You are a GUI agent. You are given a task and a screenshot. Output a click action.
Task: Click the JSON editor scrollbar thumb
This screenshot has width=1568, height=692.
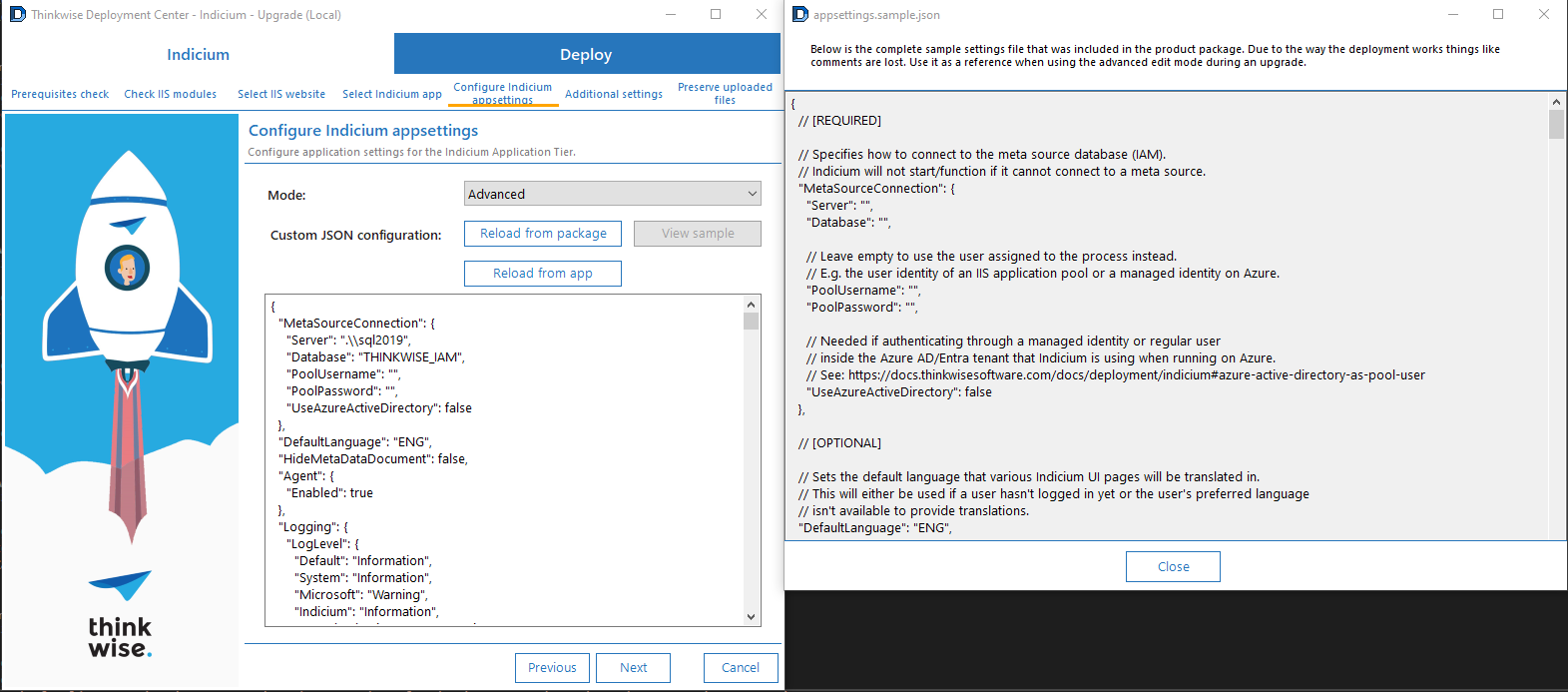[x=752, y=321]
